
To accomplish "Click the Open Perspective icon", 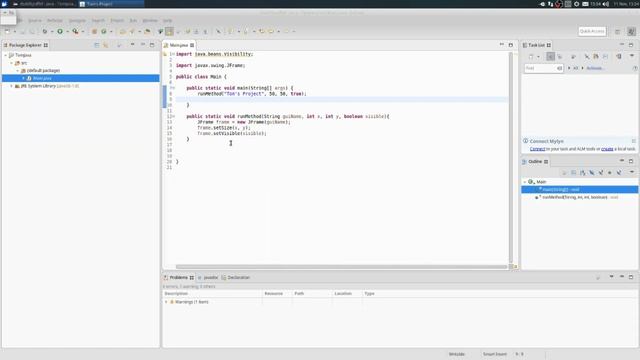I will (x=618, y=31).
